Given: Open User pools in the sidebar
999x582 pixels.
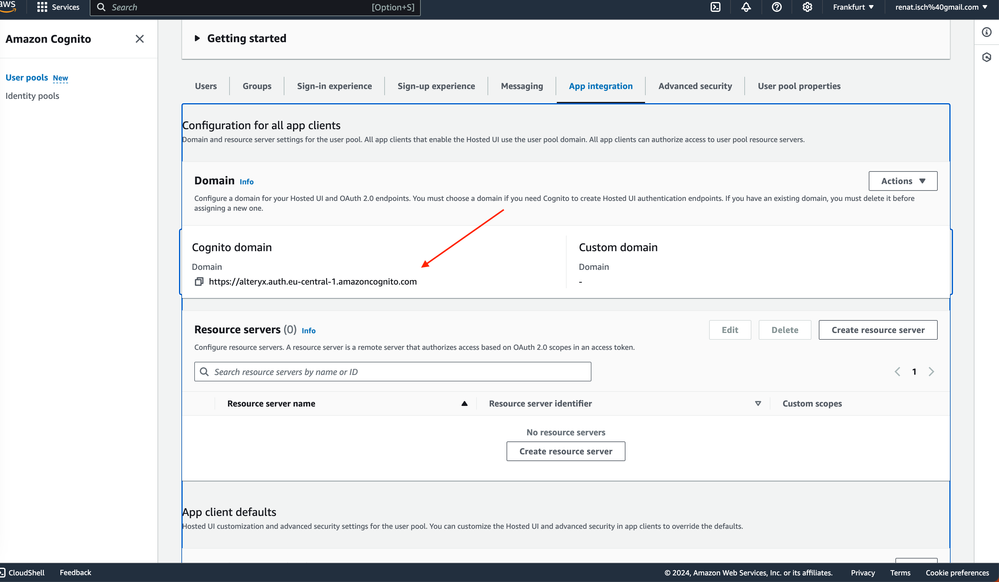Looking at the screenshot, I should [x=27, y=77].
